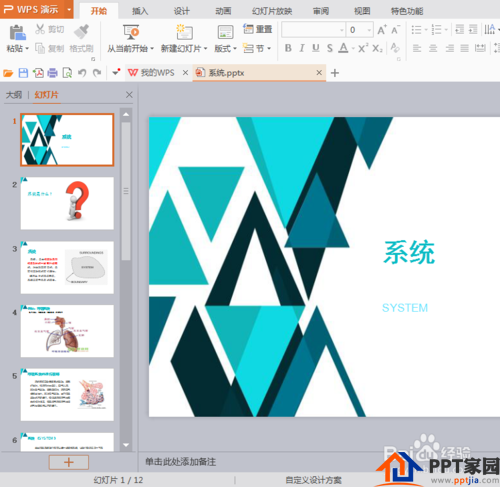500x487 pixels.
Task: Click the Copy icon
Action: (x=40, y=48)
